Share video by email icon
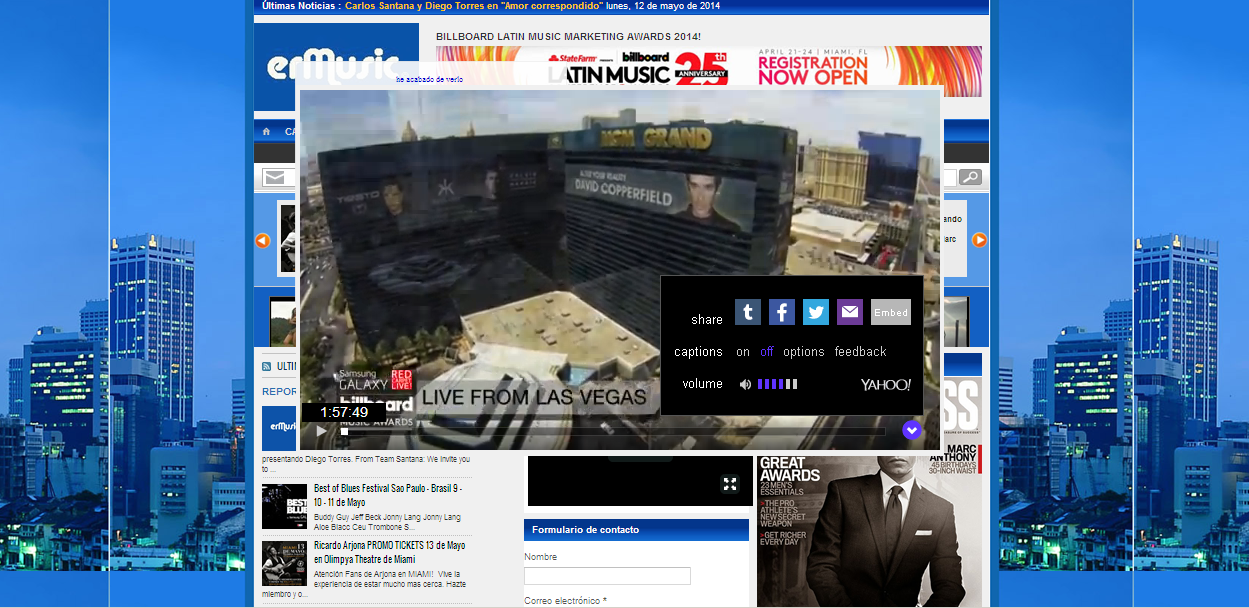 (x=850, y=312)
